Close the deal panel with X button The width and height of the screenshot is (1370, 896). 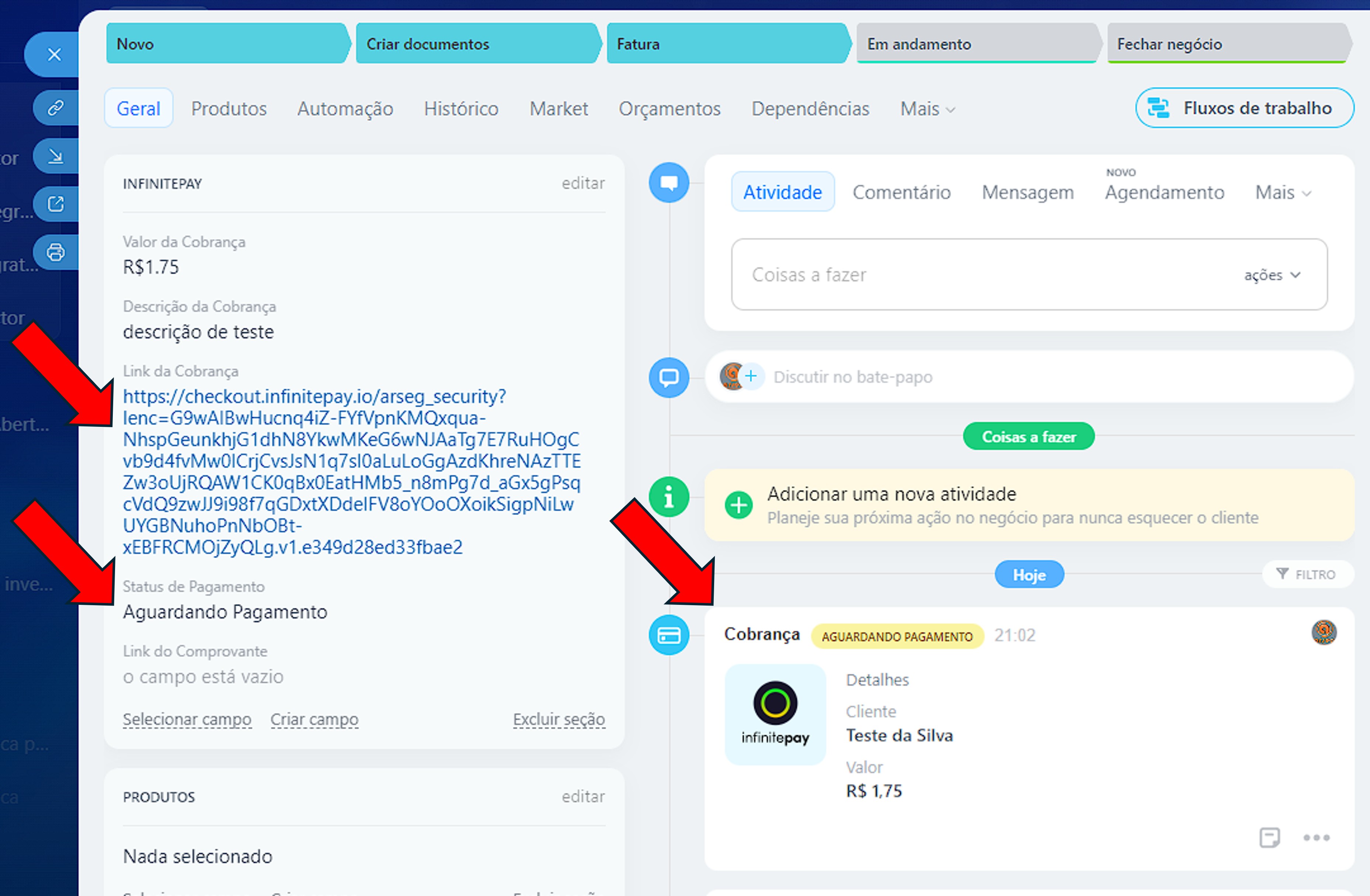coord(54,55)
